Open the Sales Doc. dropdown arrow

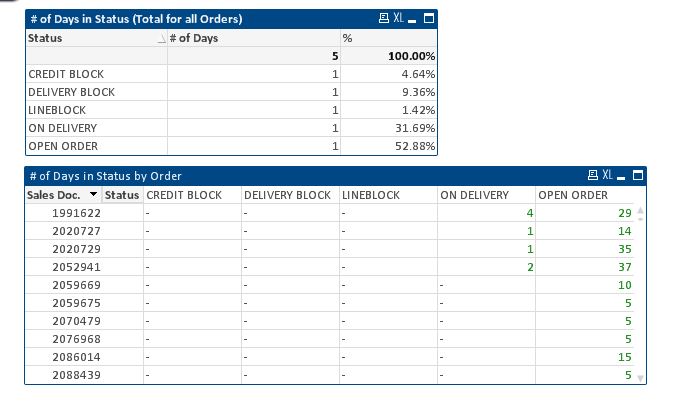point(93,195)
